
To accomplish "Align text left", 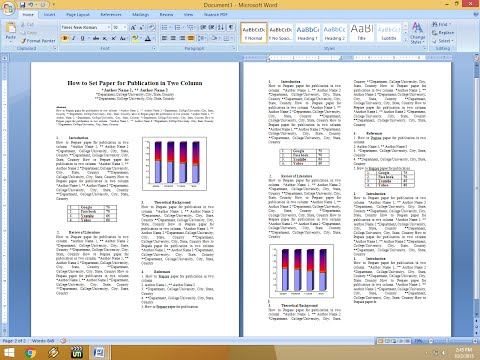I will coord(164,38).
